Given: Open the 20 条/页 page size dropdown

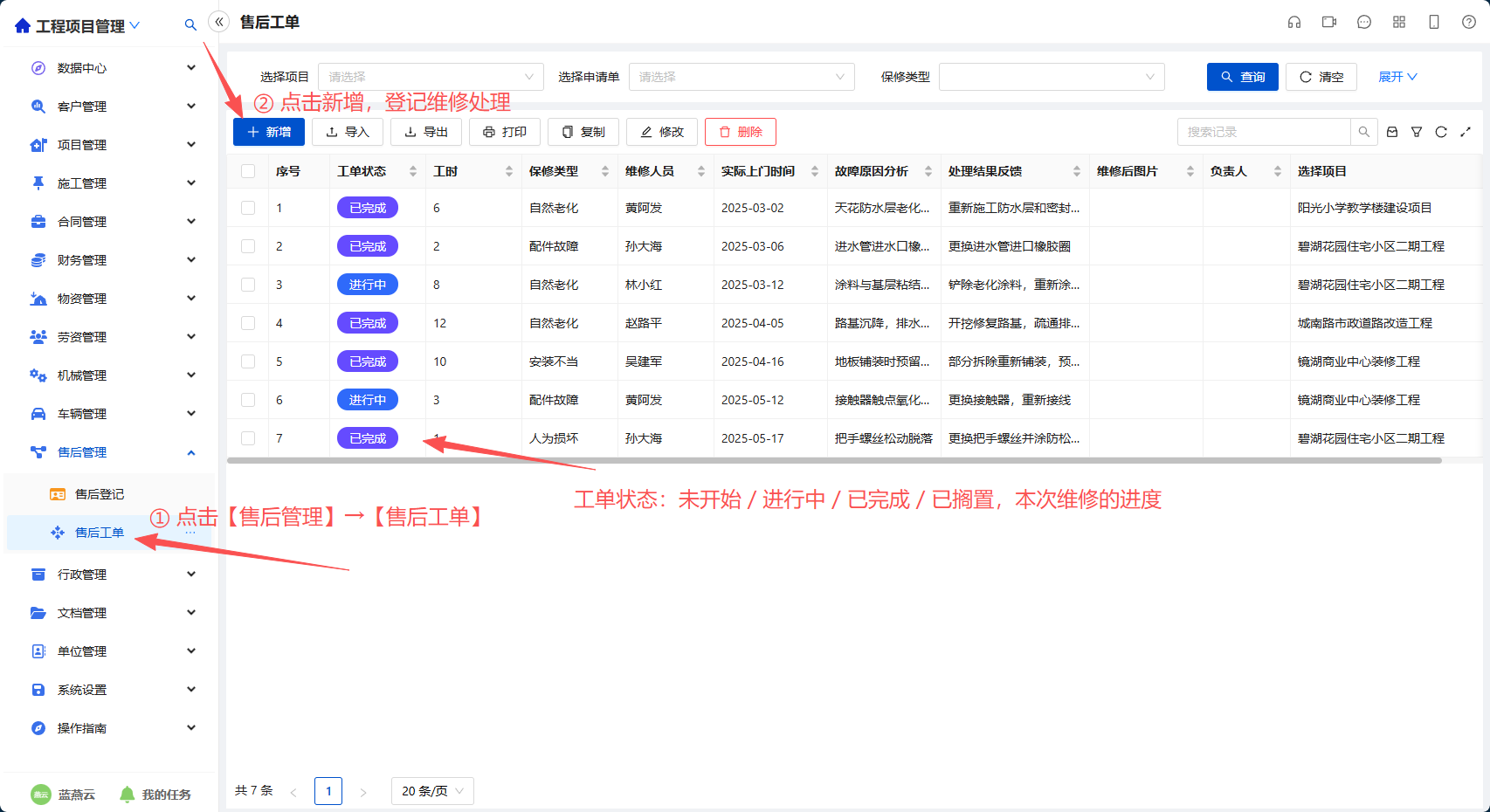Looking at the screenshot, I should coord(432,791).
